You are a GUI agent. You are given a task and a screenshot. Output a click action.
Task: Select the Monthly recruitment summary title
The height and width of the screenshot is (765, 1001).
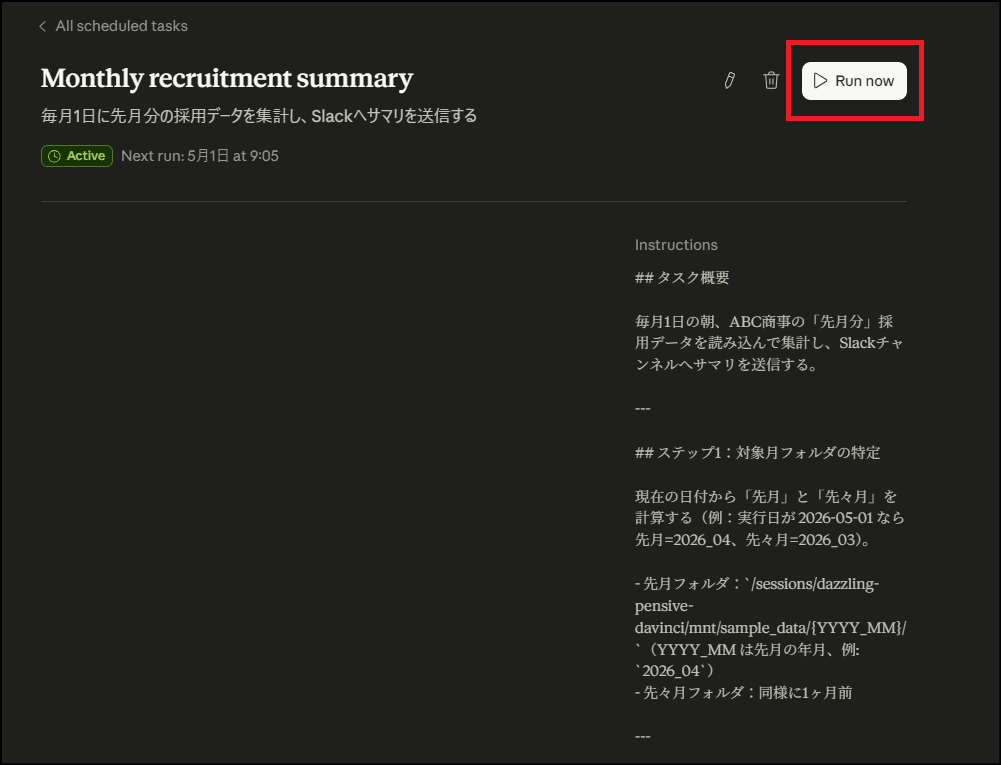pyautogui.click(x=226, y=78)
